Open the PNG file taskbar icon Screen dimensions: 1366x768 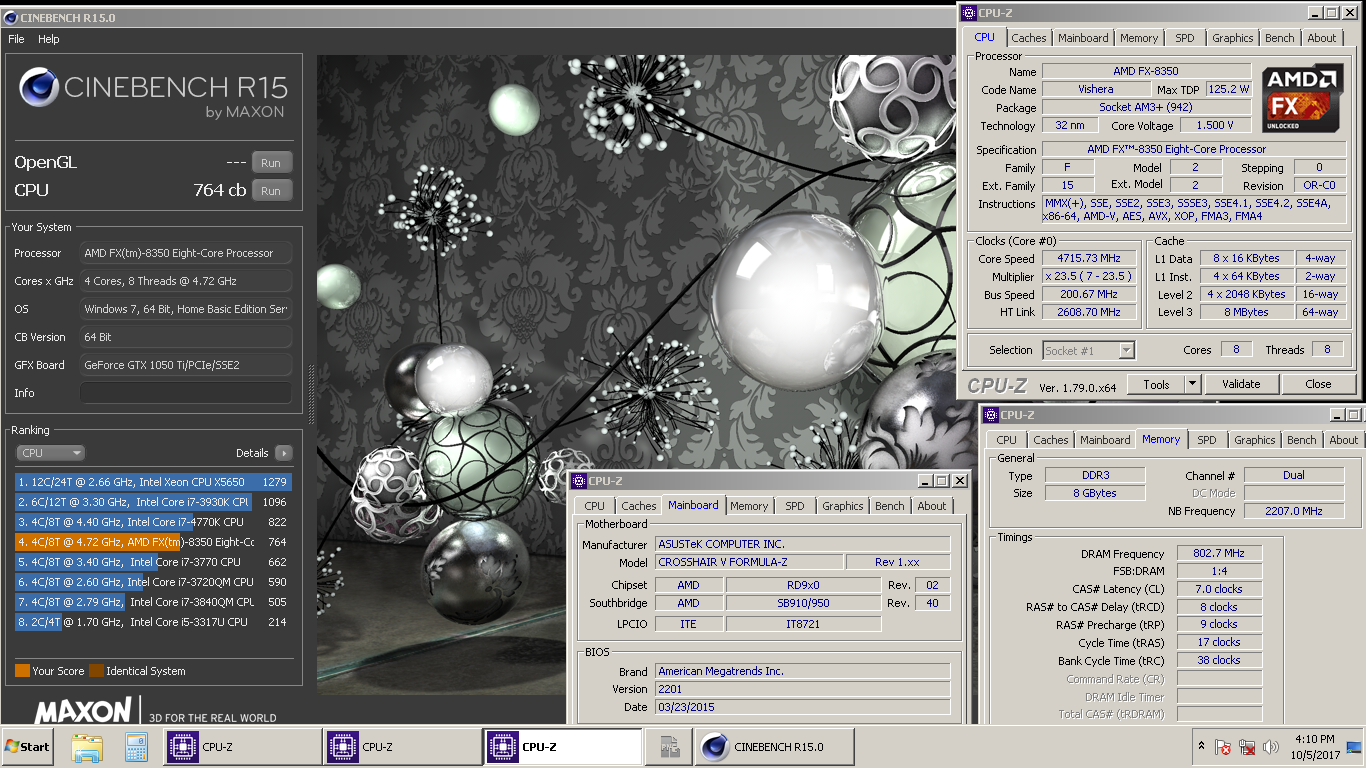[670, 747]
